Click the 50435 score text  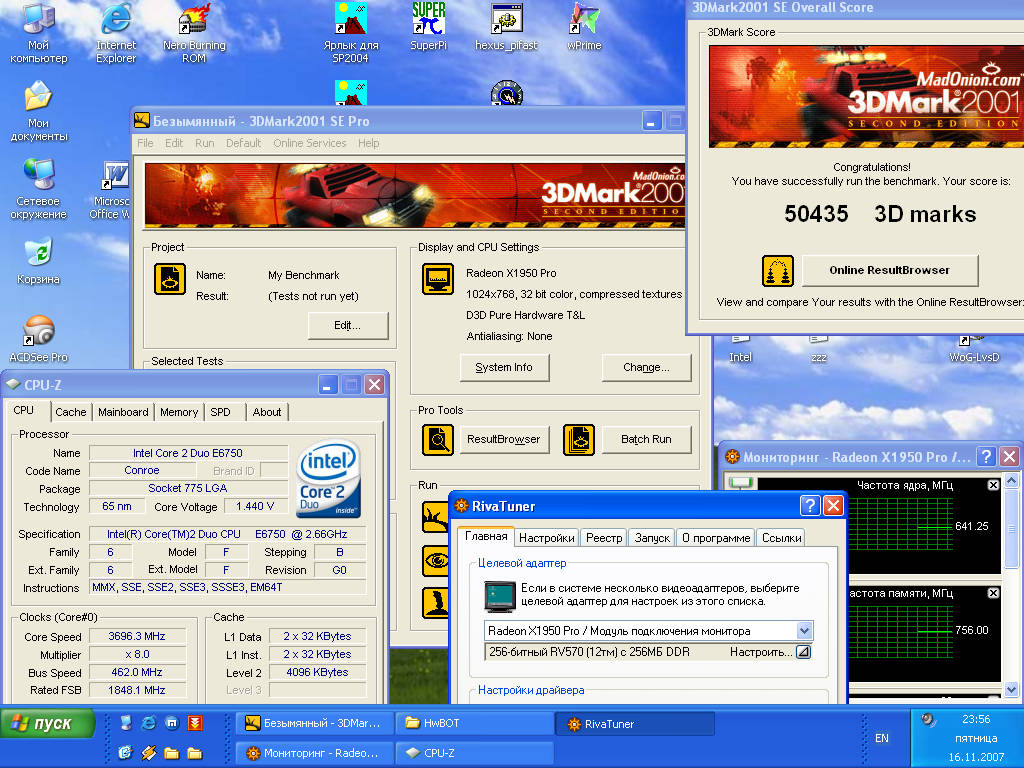(x=816, y=214)
